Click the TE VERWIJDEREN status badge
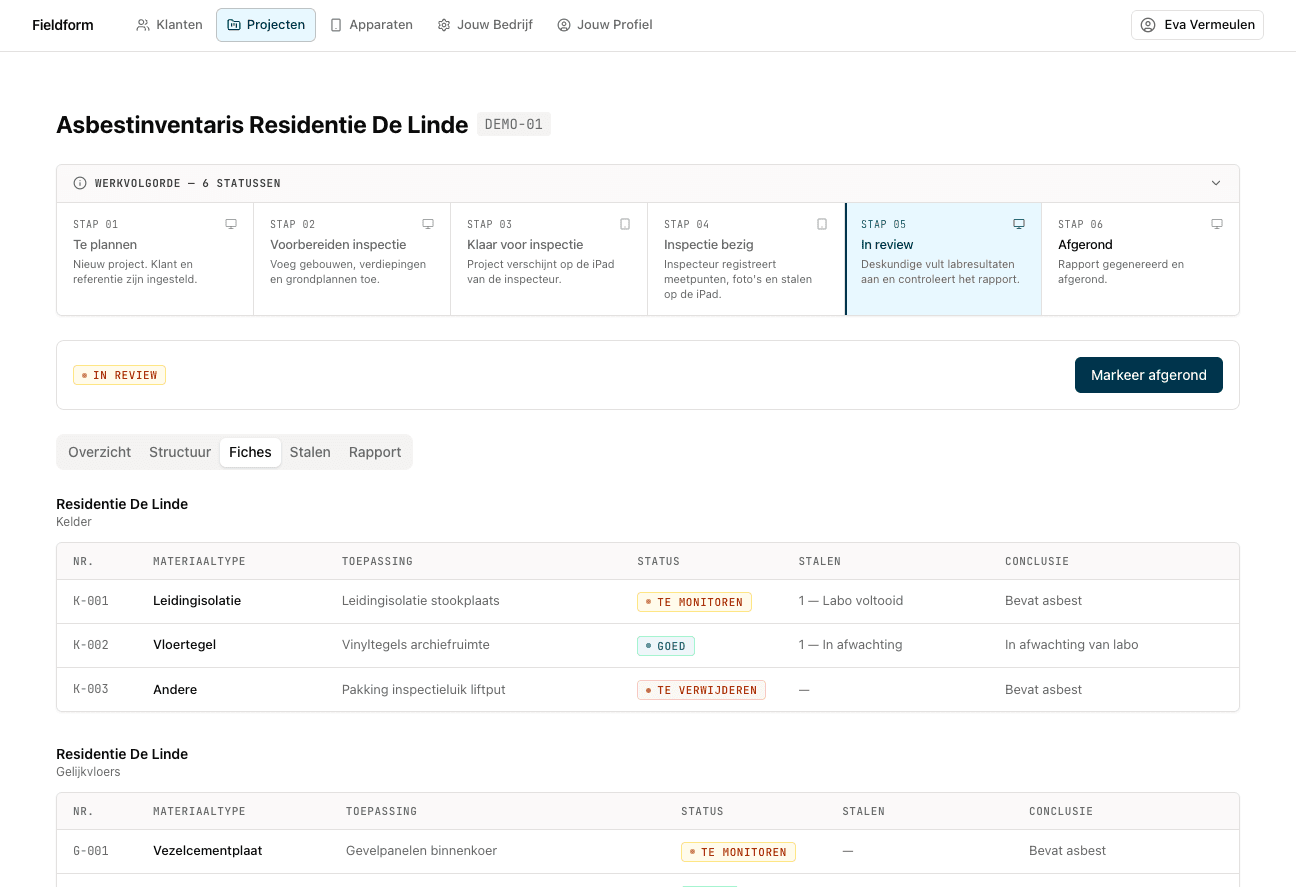The height and width of the screenshot is (887, 1296). coord(701,690)
